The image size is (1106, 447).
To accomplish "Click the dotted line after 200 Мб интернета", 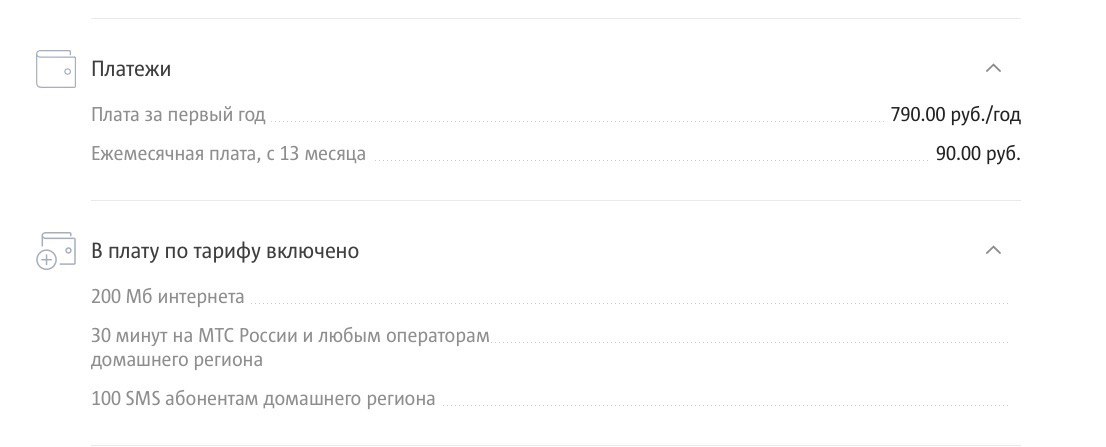I will 625,303.
